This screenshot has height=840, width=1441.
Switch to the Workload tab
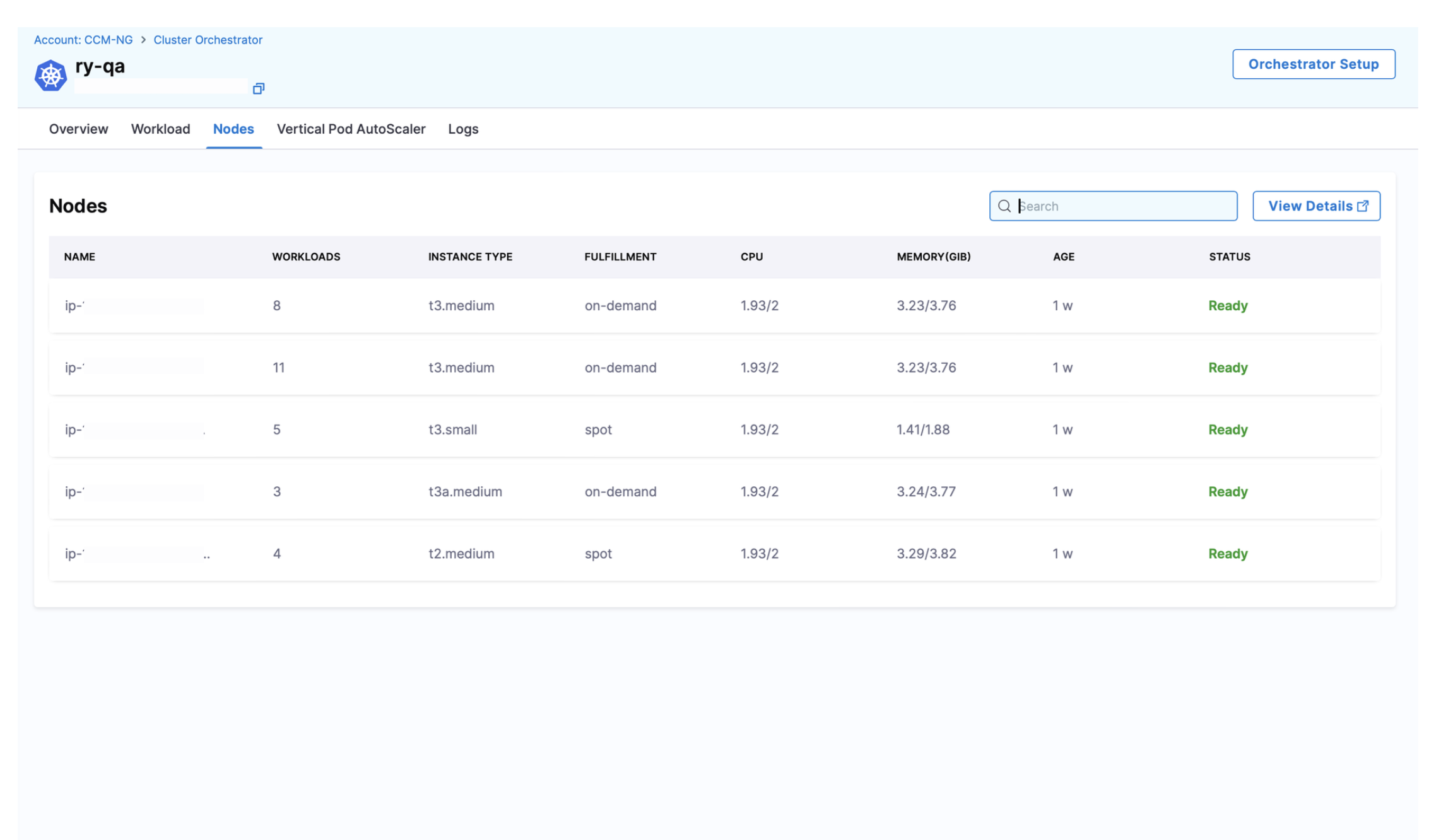click(x=160, y=129)
